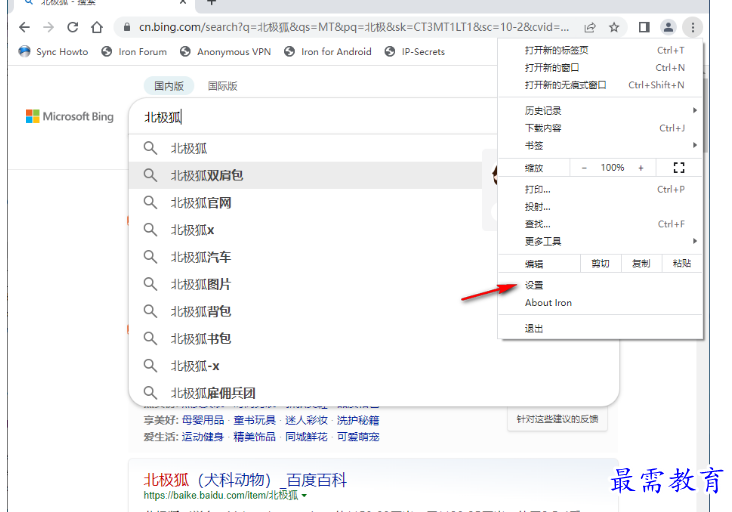Click search icon beside 北极狐汽车

[150, 257]
